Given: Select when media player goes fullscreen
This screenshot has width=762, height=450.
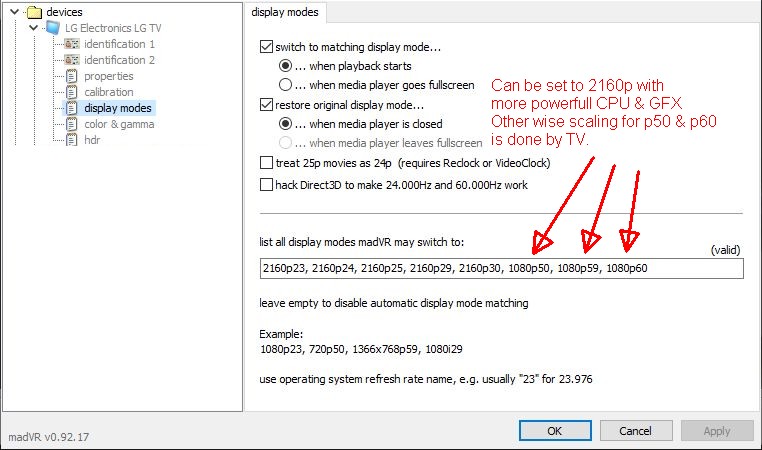Looking at the screenshot, I should tap(285, 85).
